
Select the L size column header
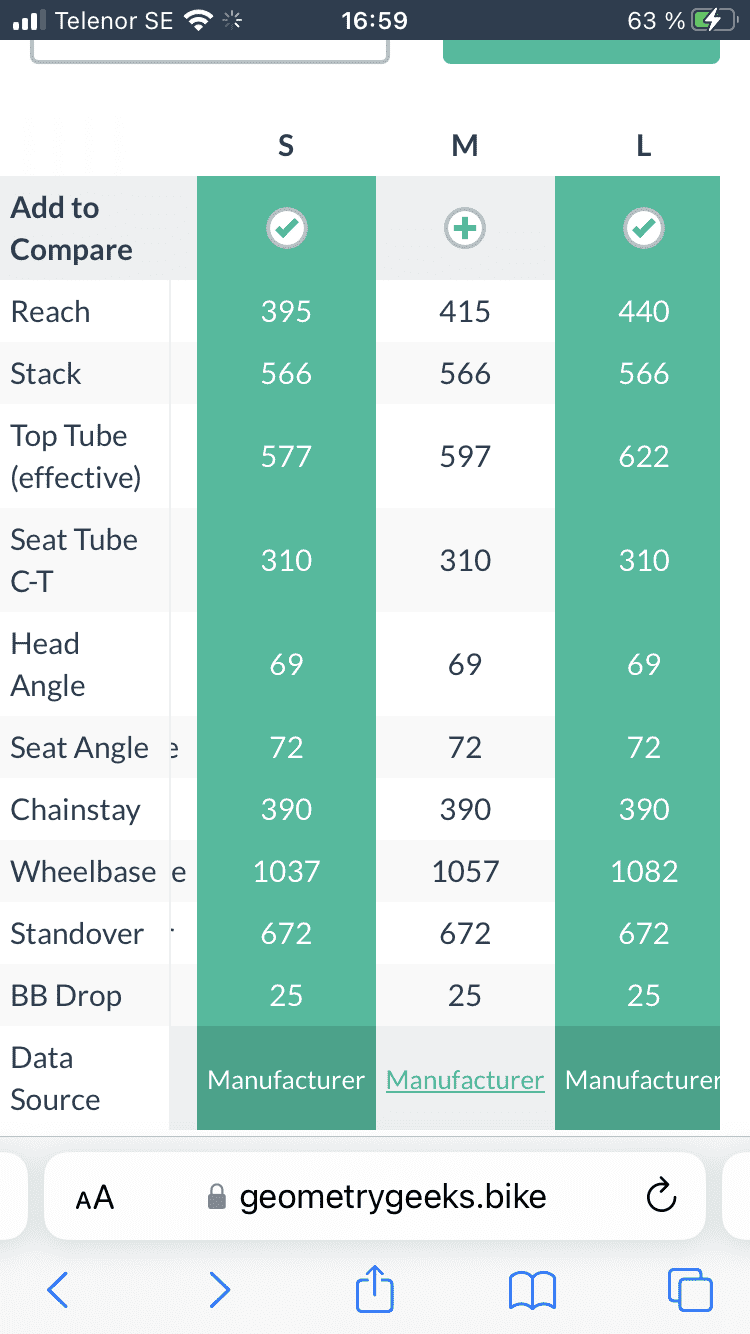[643, 146]
